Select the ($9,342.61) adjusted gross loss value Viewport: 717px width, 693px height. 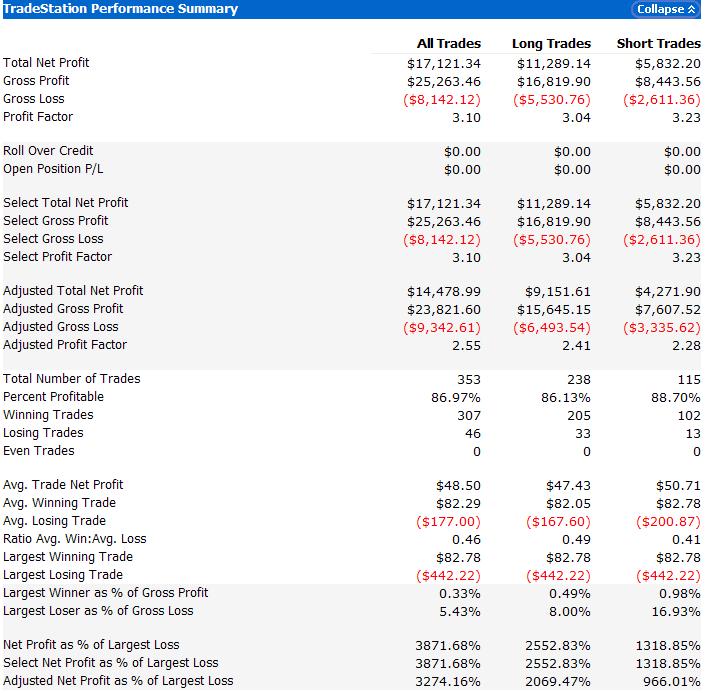coord(442,328)
